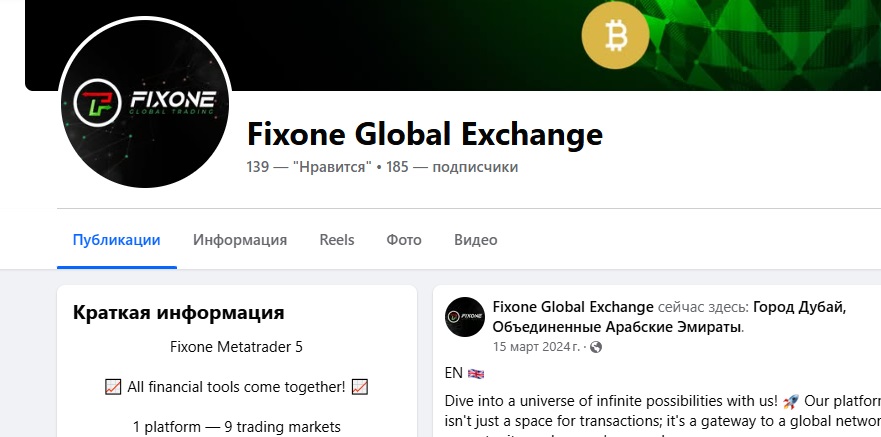Click the UK flag emoji next to EN
The height and width of the screenshot is (437, 881).
click(475, 373)
